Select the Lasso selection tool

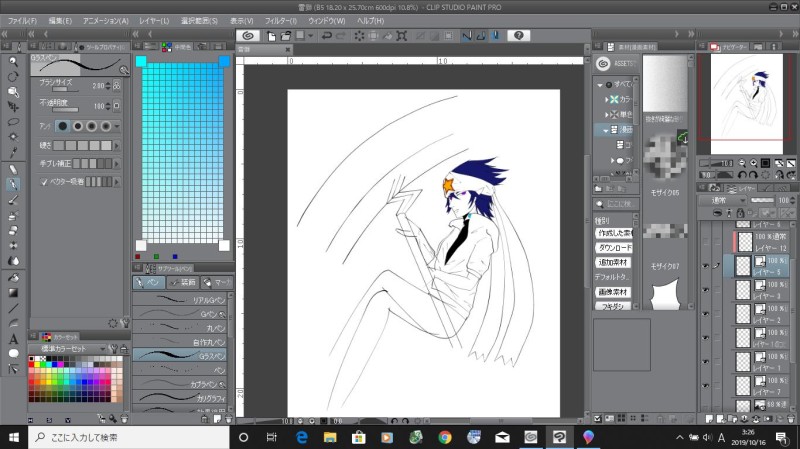(13, 122)
